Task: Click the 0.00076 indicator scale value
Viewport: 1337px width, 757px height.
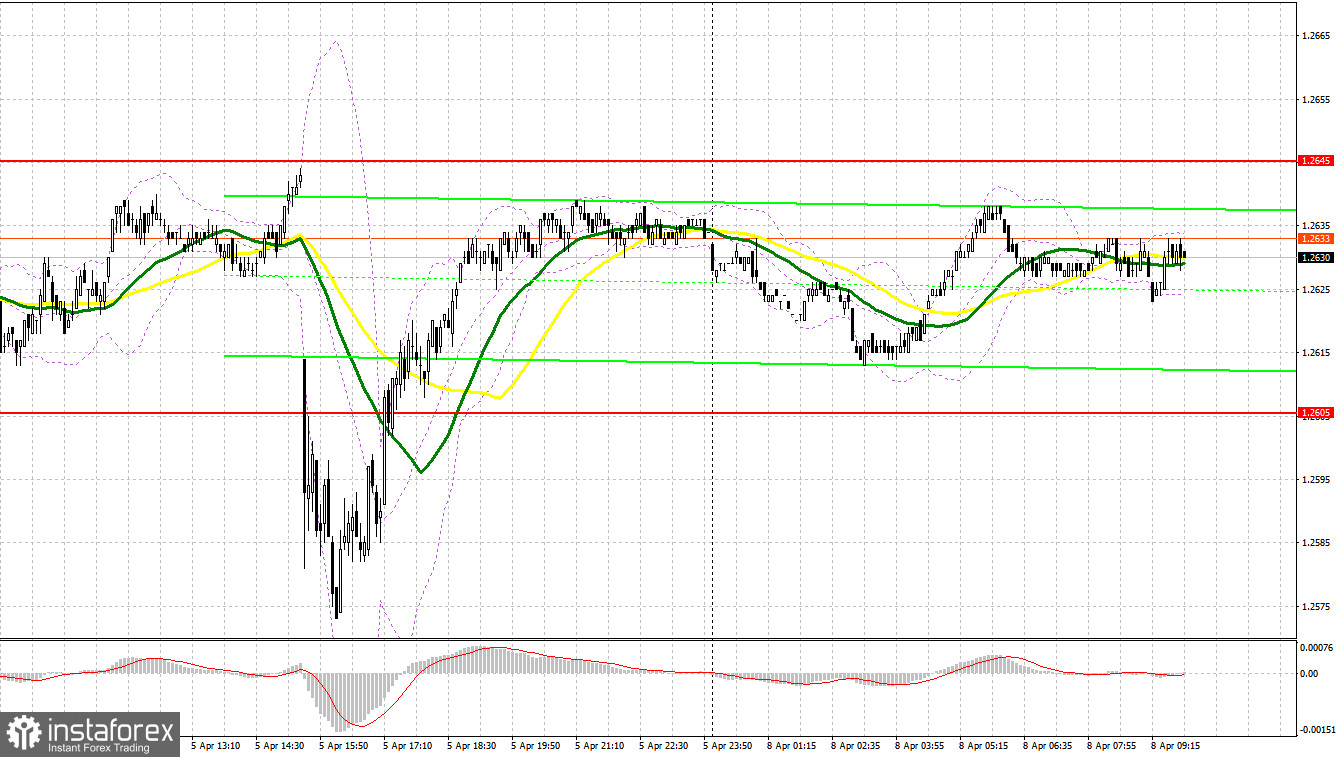Action: point(1316,647)
